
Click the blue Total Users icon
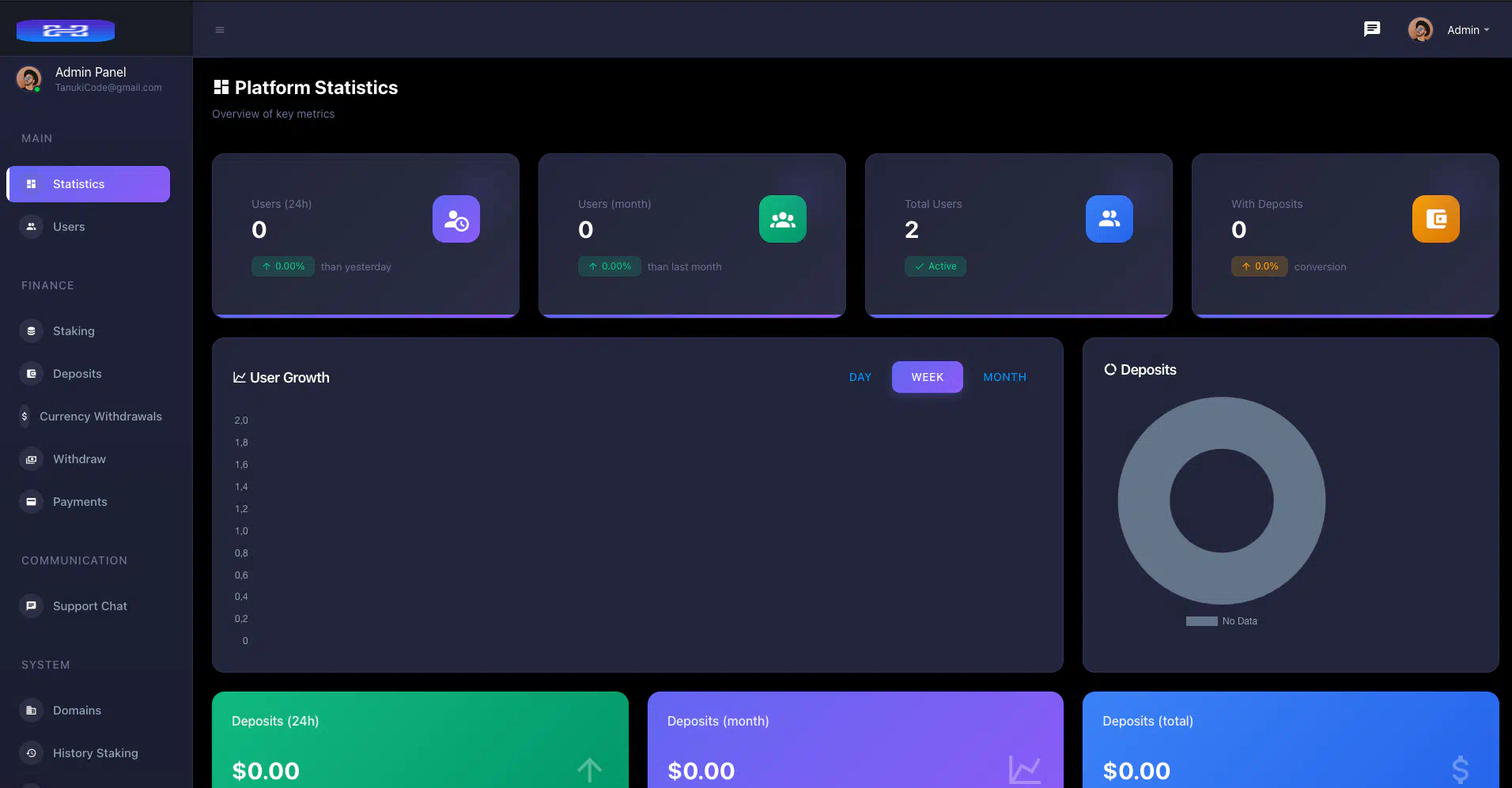(x=1109, y=219)
